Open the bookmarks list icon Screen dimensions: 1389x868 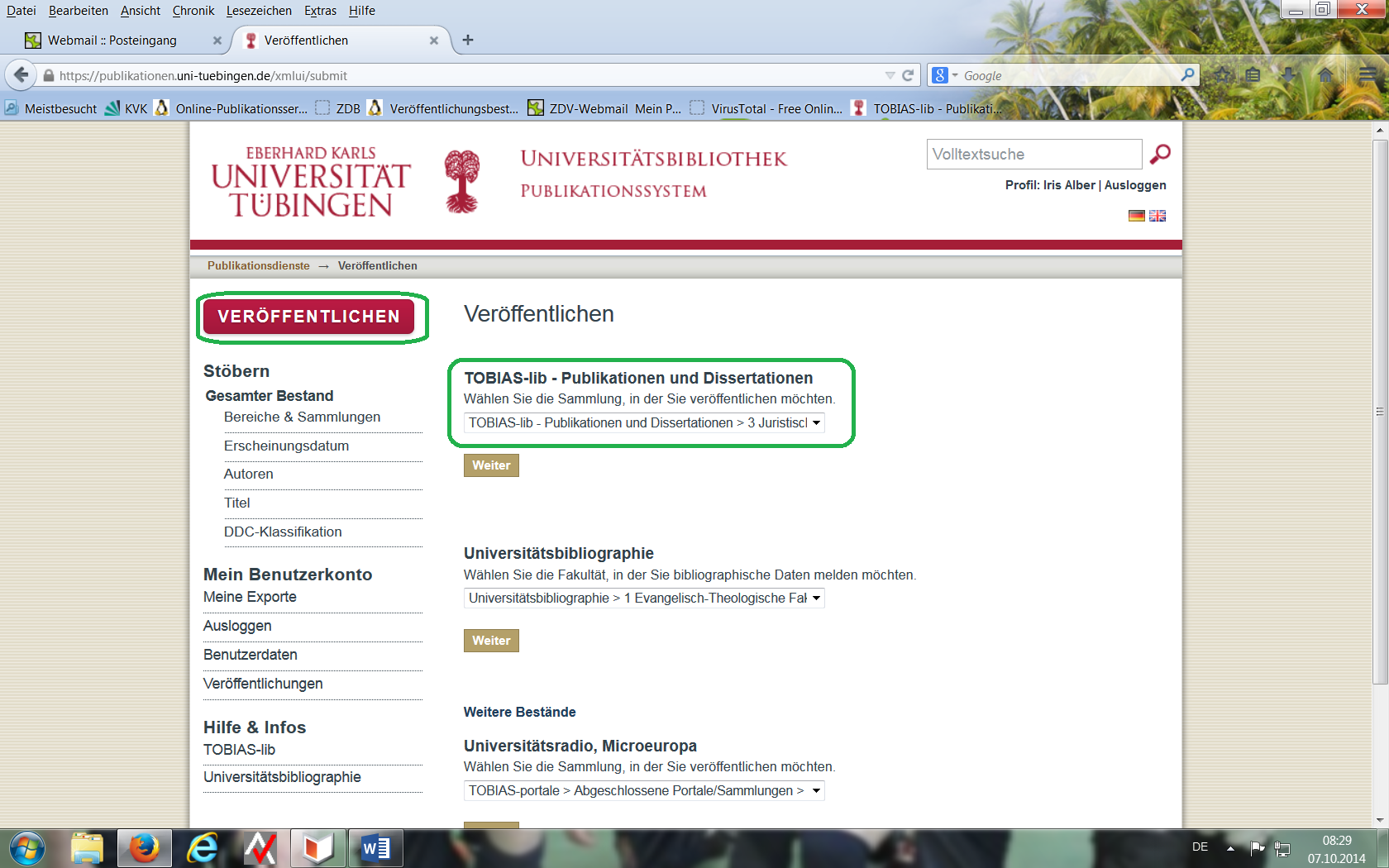1253,75
